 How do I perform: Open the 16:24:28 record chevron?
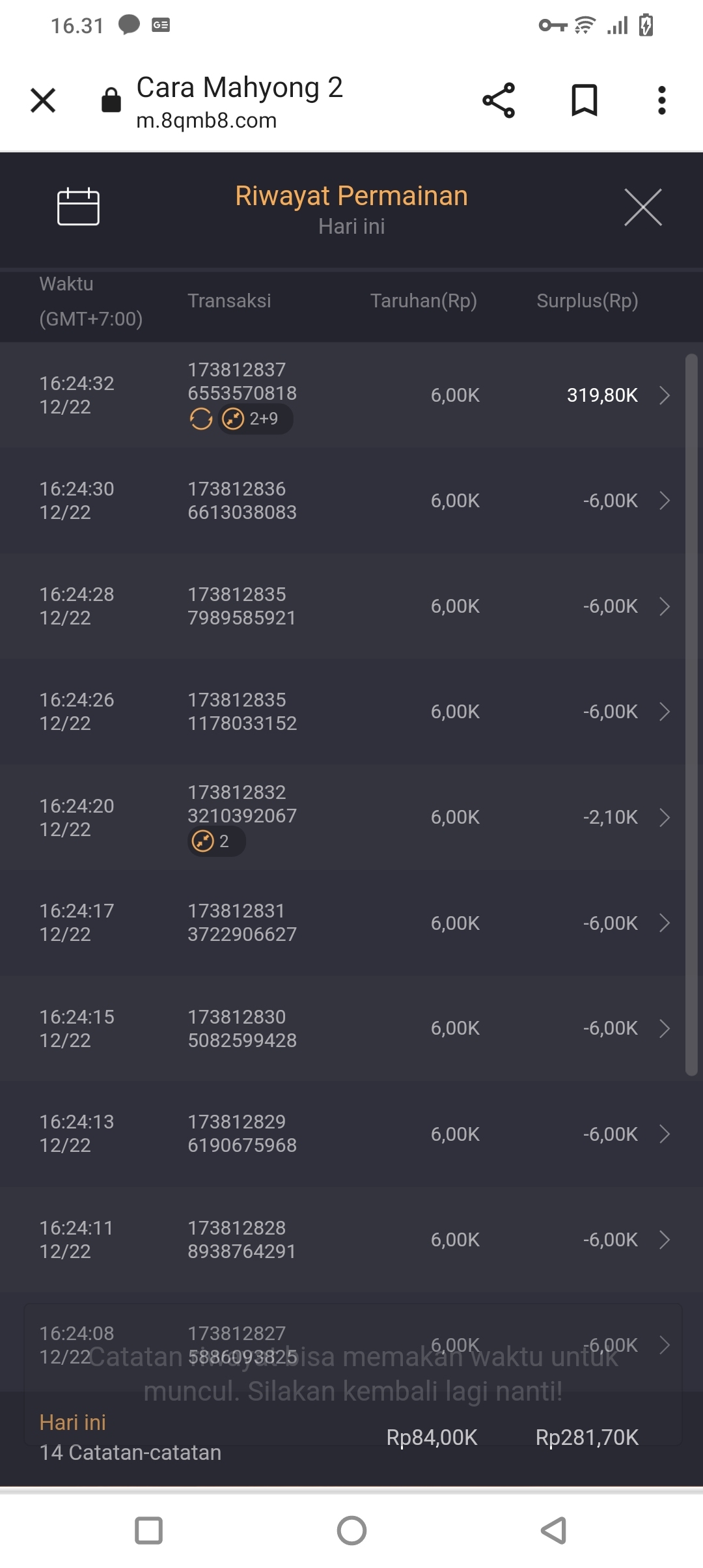664,606
